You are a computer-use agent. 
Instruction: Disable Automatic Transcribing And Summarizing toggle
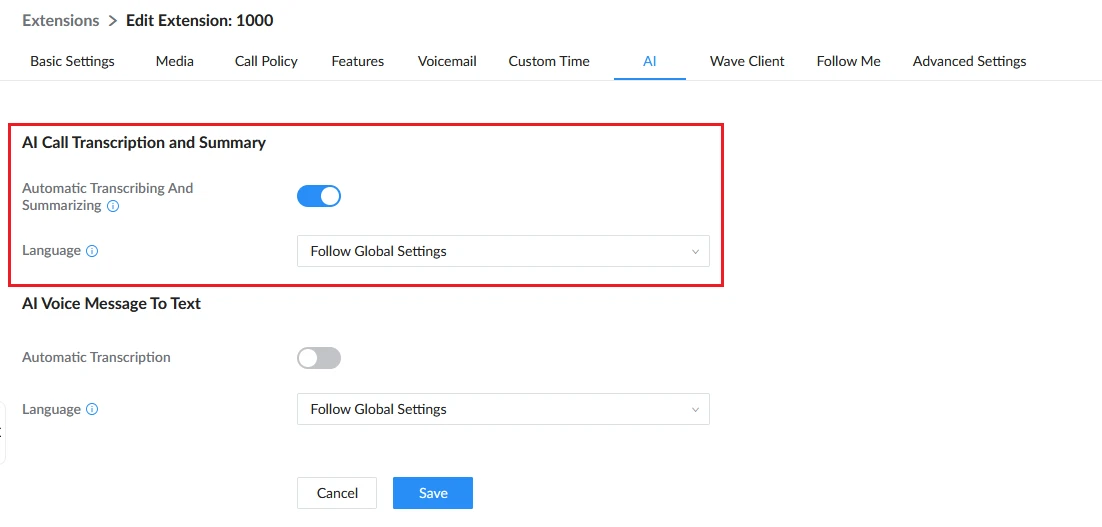click(x=319, y=196)
